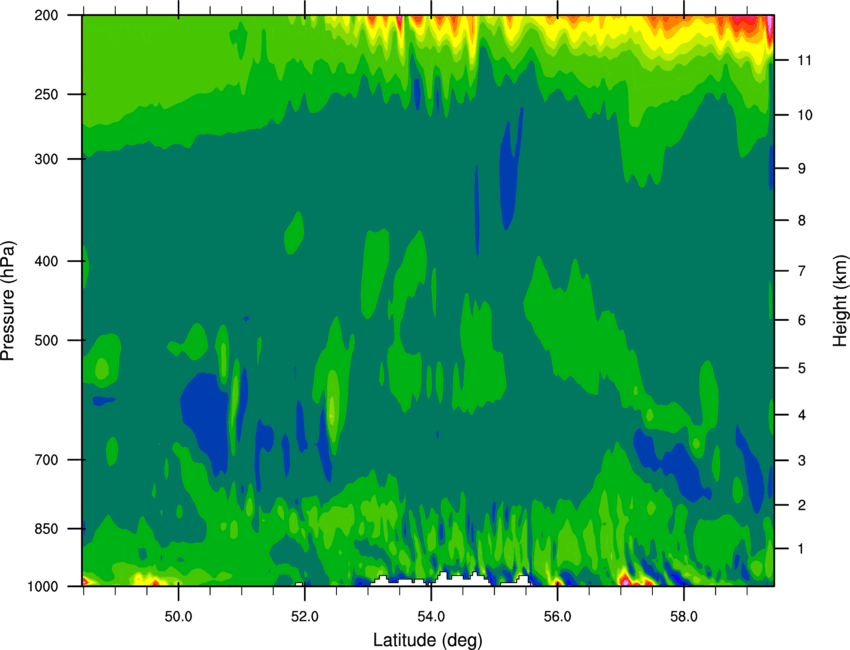The width and height of the screenshot is (850, 650).
Task: Click the 56.0 latitude tick label
Action: (x=558, y=617)
